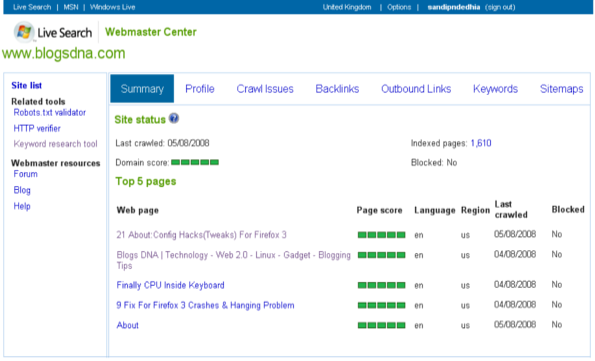Open 'Finally CPU Inside Keyboard' page link
The image size is (595, 361).
coord(170,285)
